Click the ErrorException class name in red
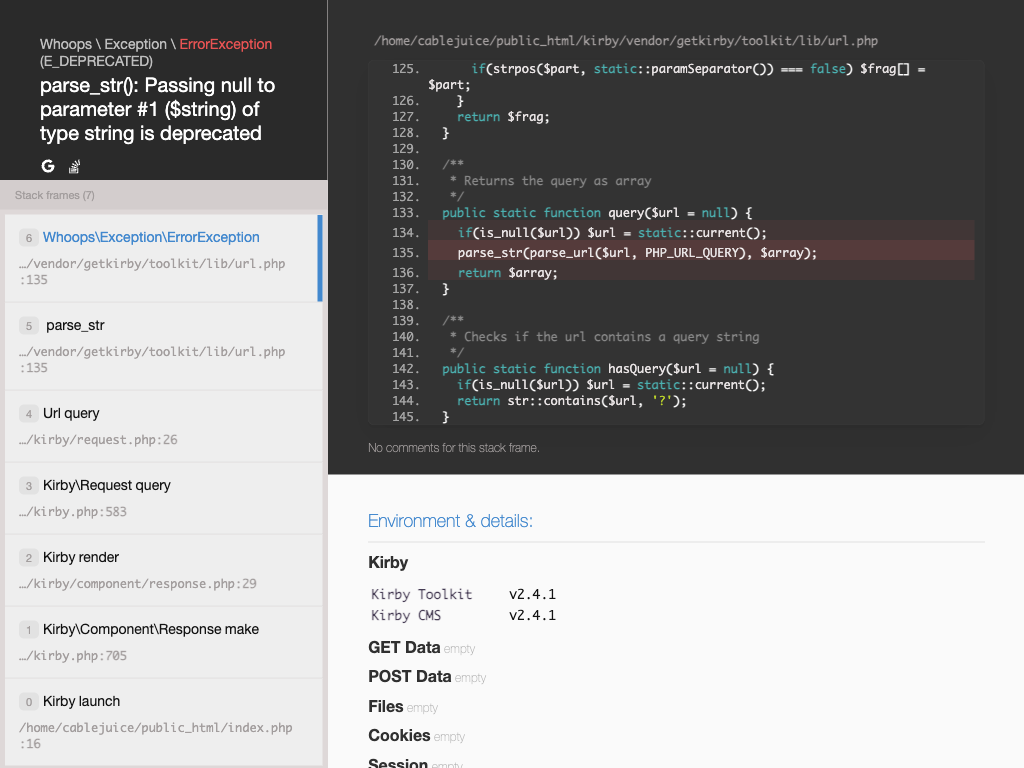1024x768 pixels. point(225,44)
